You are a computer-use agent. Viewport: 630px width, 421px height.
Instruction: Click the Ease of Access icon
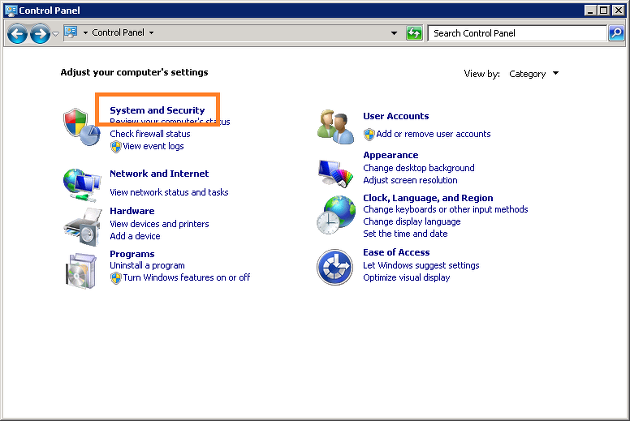[x=335, y=267]
